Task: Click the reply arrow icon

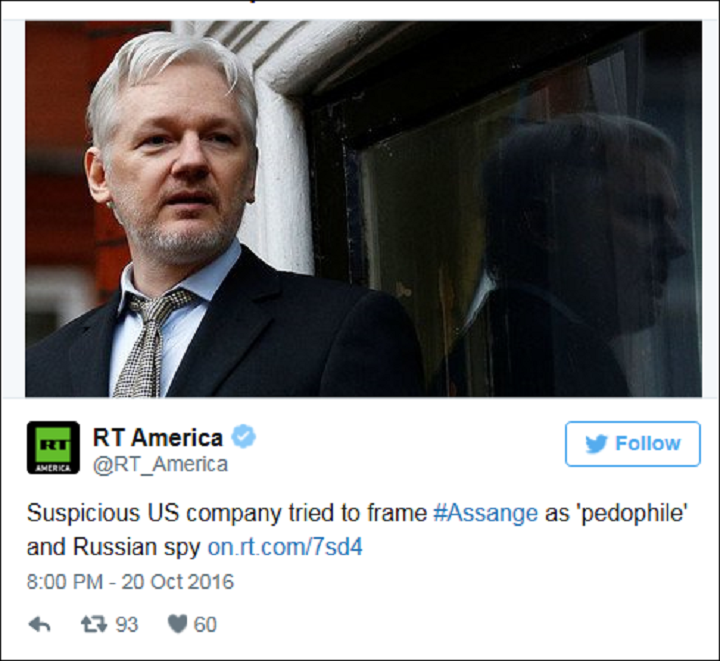Action: click(39, 624)
